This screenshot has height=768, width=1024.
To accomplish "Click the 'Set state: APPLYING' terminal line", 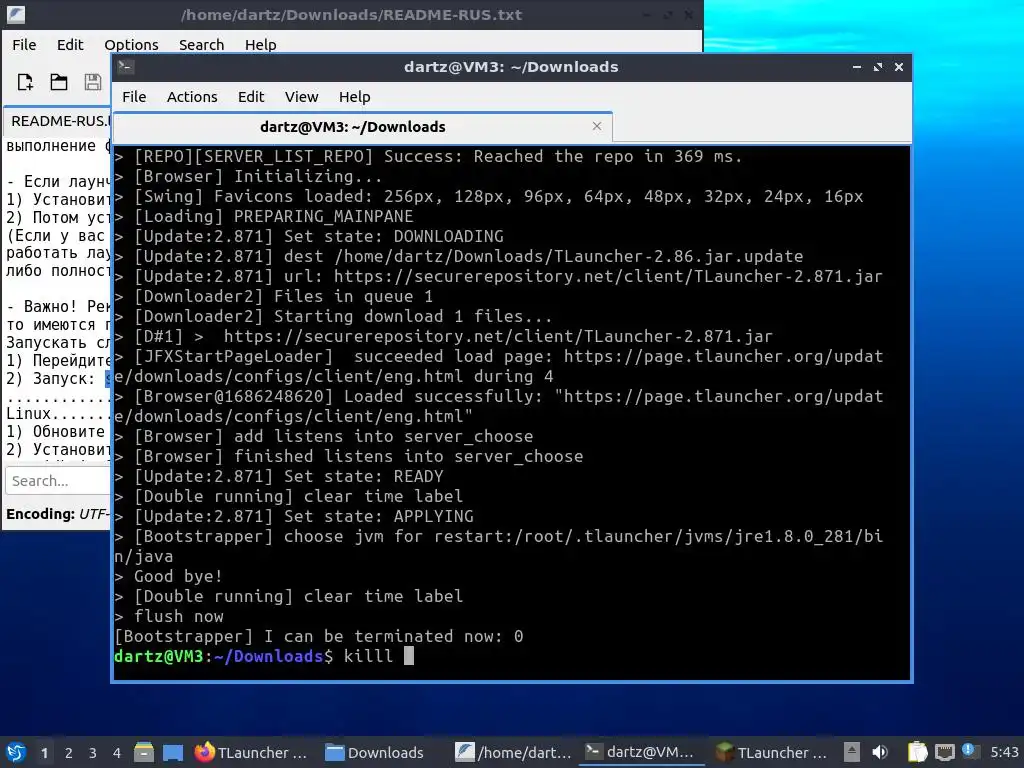I will pos(294,516).
